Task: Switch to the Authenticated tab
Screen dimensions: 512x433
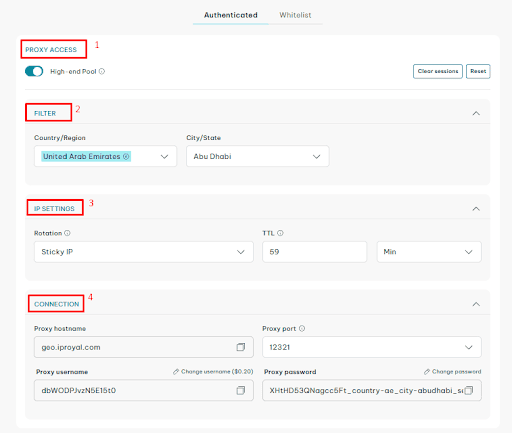Action: (x=231, y=15)
